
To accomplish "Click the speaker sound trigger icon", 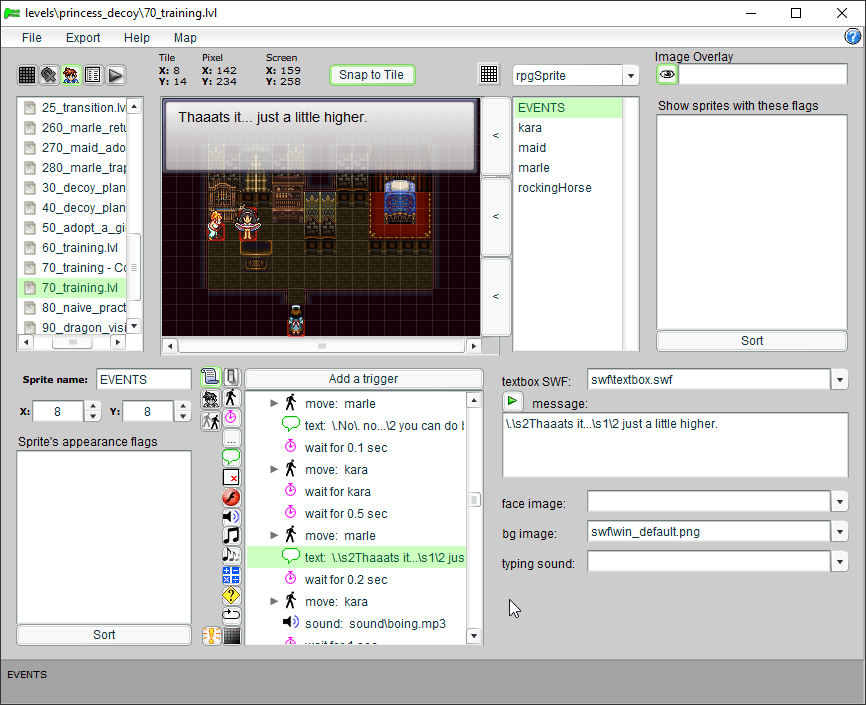I will click(x=231, y=516).
